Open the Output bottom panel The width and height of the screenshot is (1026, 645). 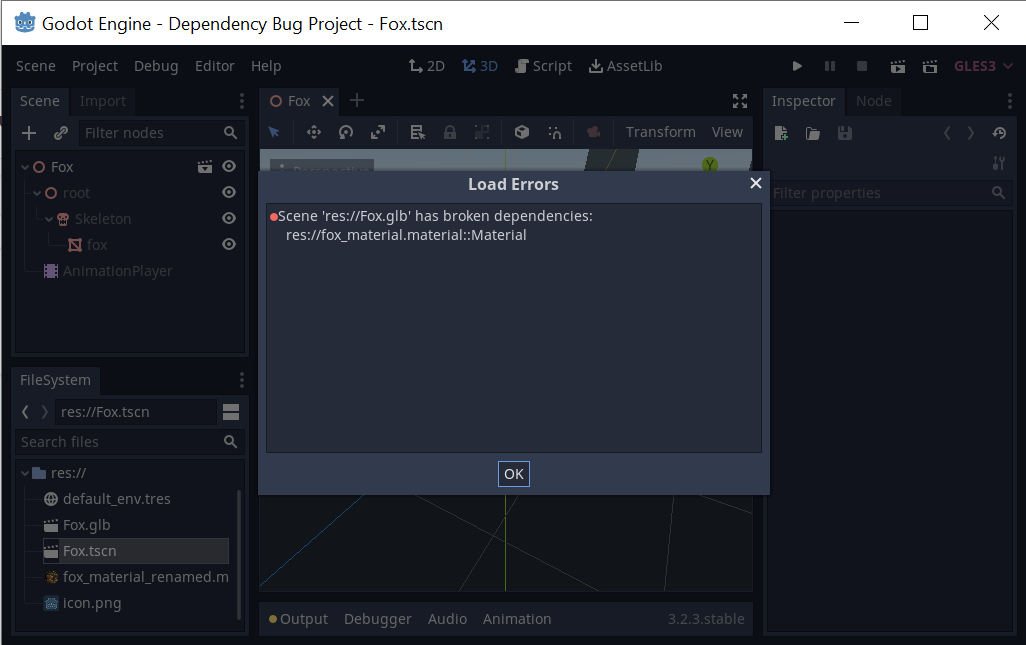[x=298, y=619]
